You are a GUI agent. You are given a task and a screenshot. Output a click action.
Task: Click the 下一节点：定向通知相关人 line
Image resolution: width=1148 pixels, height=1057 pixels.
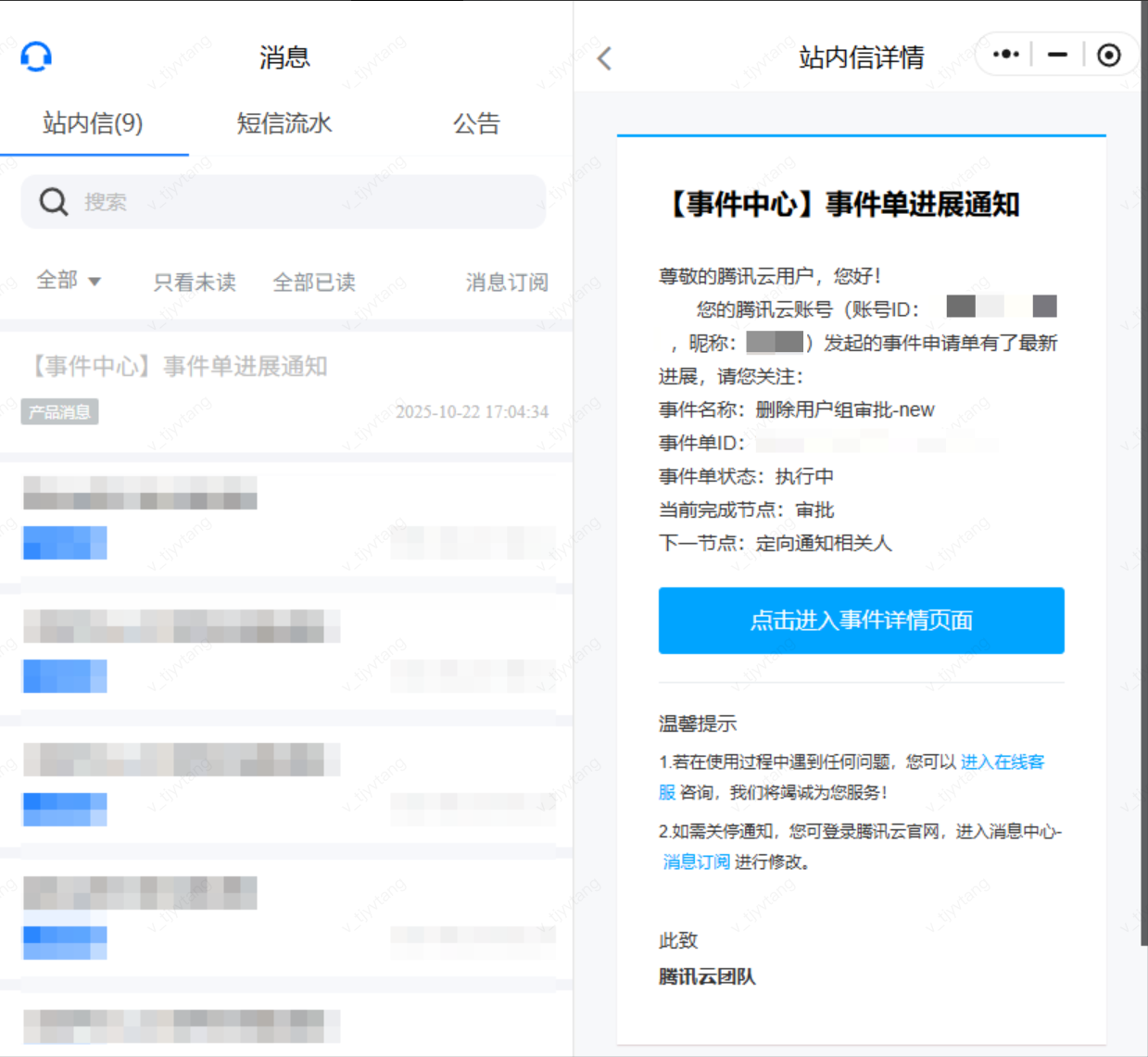776,543
